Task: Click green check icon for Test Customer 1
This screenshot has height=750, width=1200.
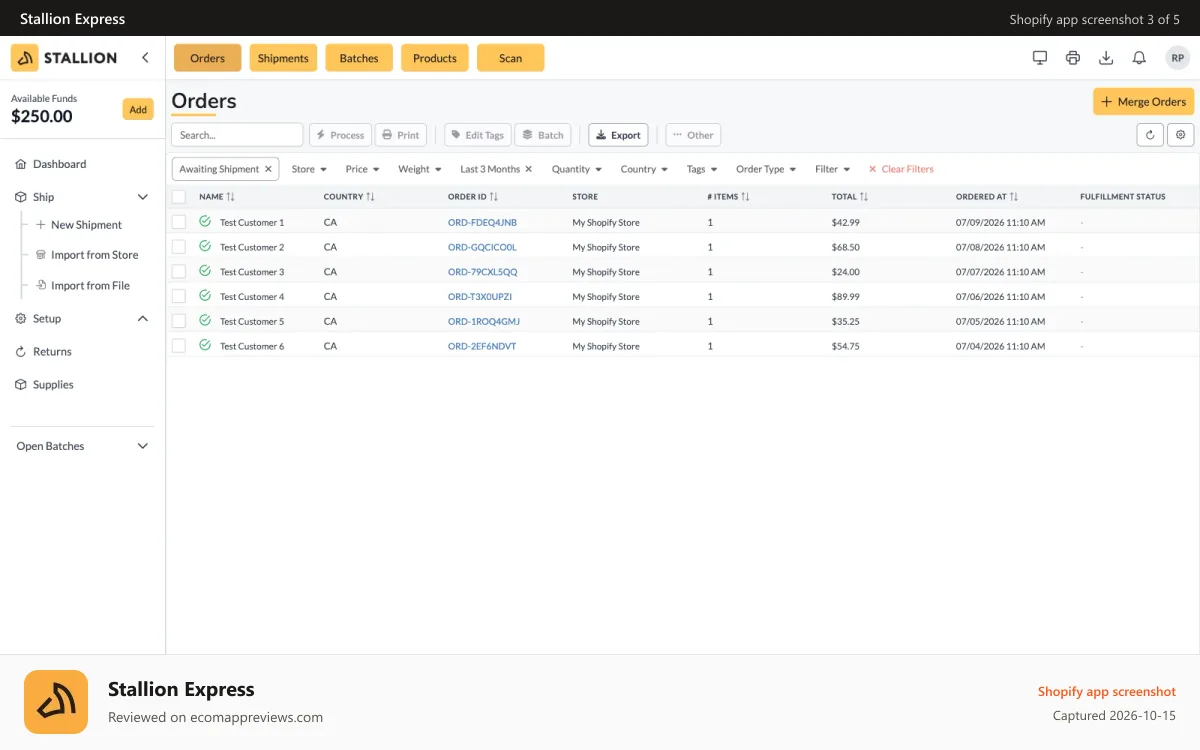Action: [205, 222]
